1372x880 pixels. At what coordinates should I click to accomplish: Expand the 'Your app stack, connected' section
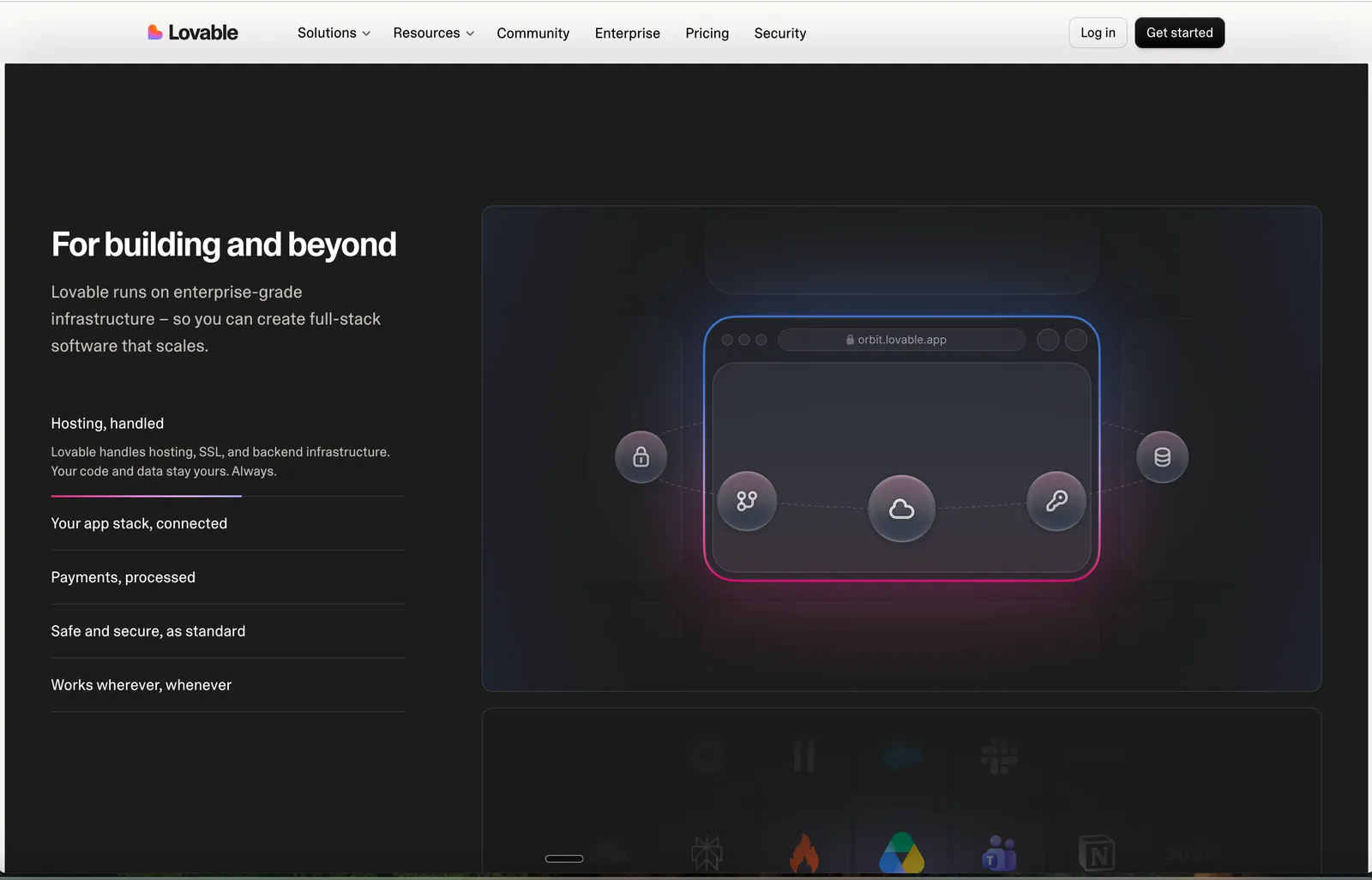(227, 523)
